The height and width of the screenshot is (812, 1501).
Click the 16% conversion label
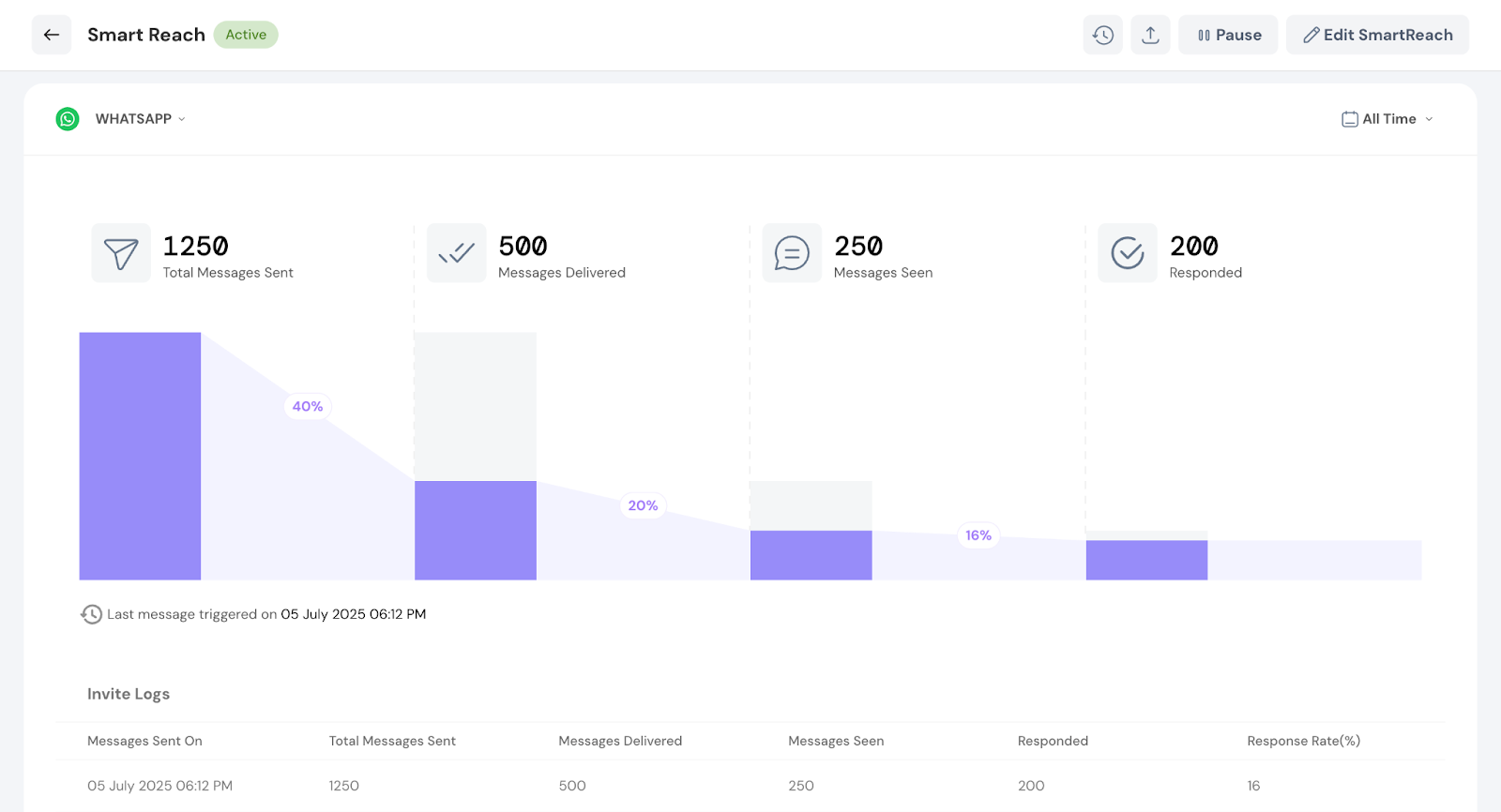pyautogui.click(x=978, y=535)
